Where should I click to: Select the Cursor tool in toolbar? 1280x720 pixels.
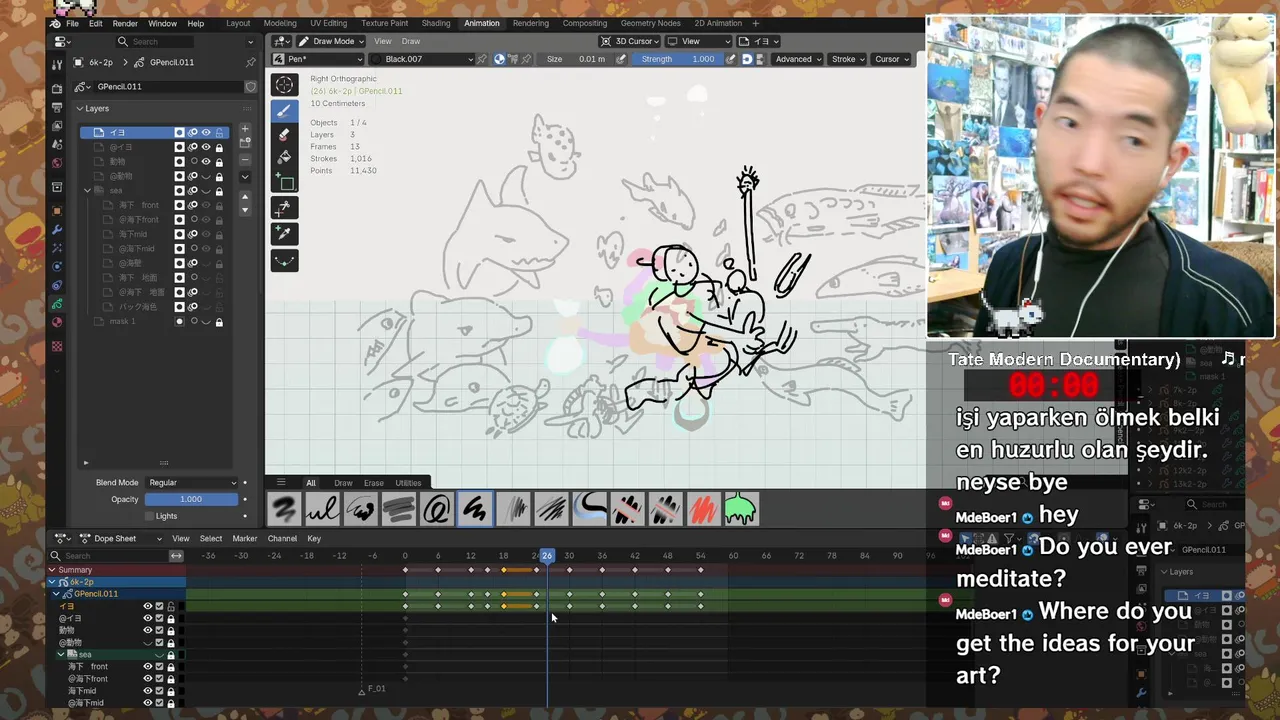(285, 86)
